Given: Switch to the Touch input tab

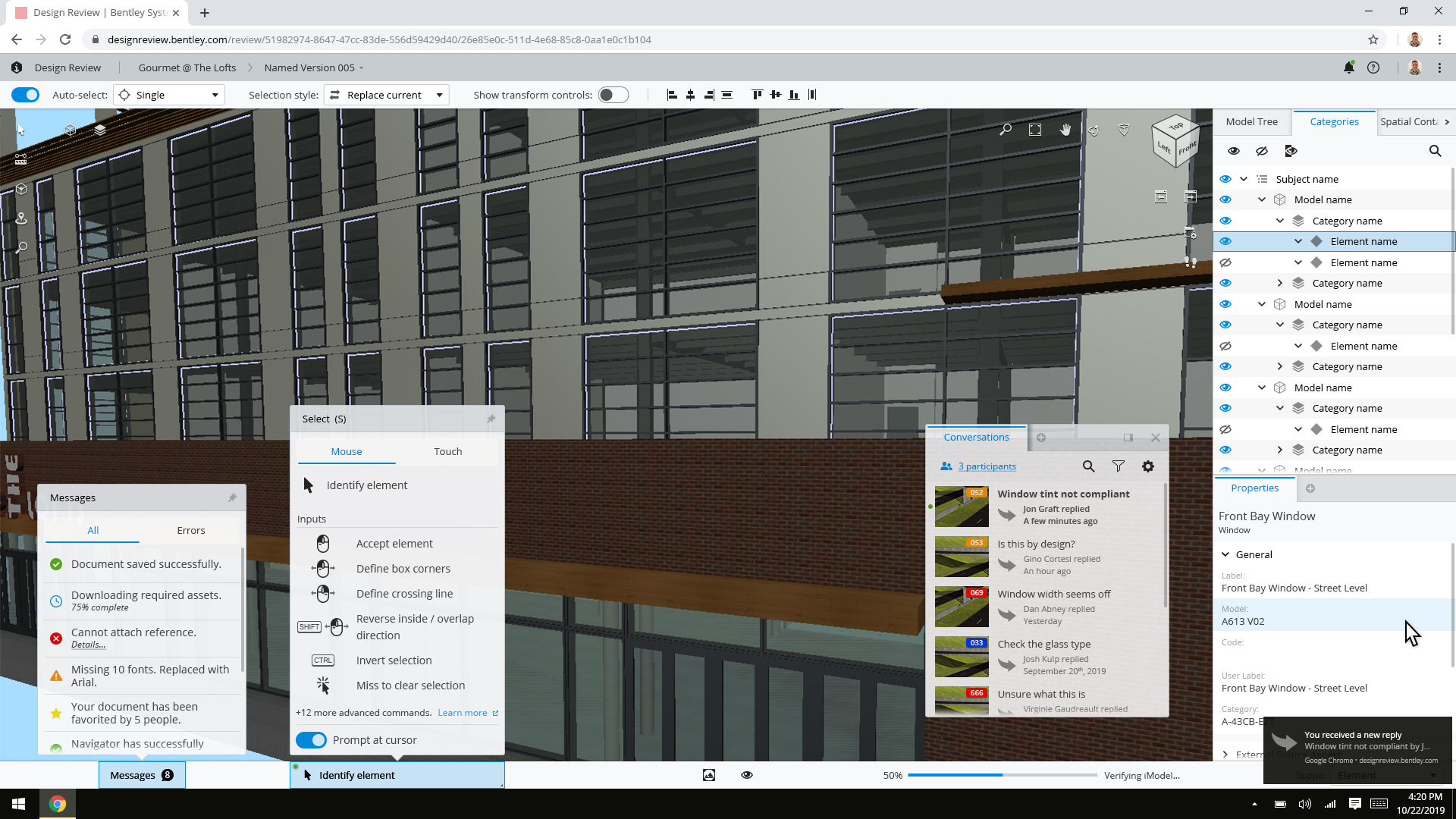Looking at the screenshot, I should [x=448, y=451].
